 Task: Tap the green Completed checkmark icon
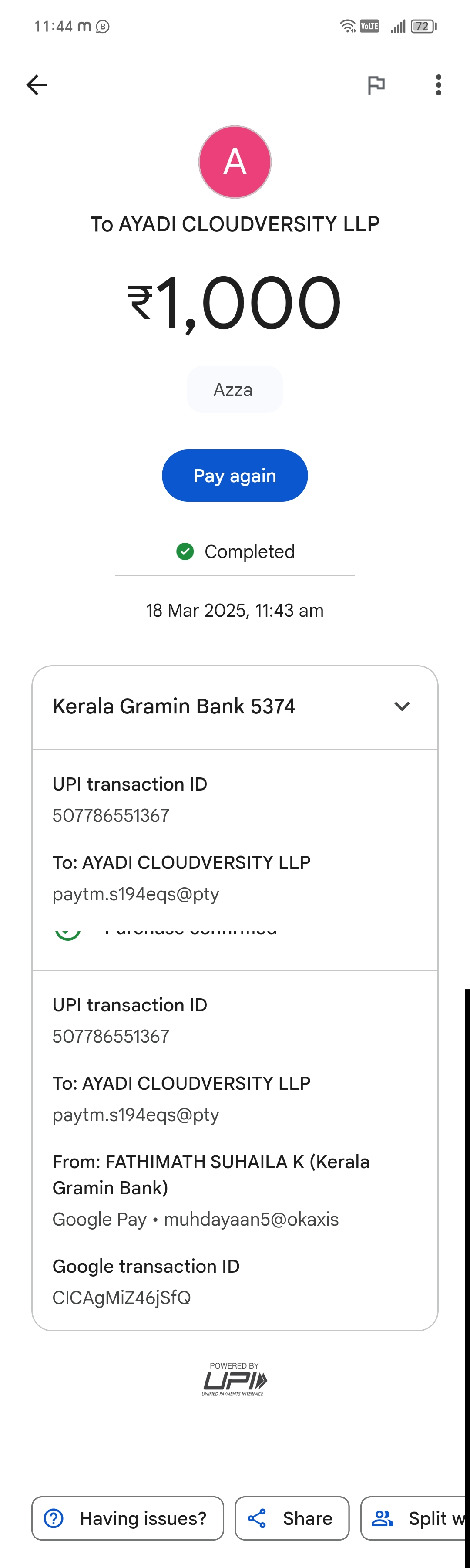tap(185, 551)
